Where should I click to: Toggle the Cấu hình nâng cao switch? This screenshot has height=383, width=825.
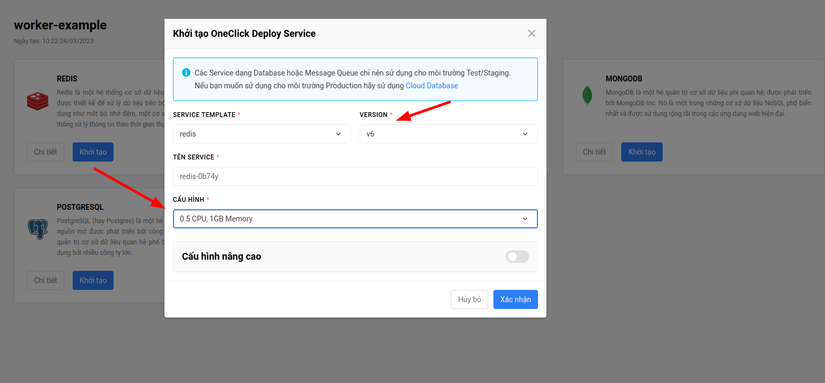click(517, 257)
